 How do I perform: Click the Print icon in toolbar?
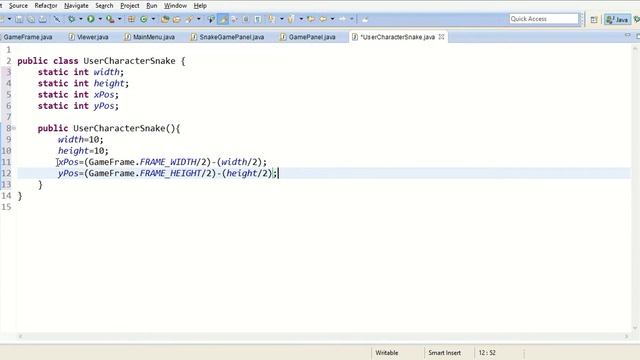(42, 19)
